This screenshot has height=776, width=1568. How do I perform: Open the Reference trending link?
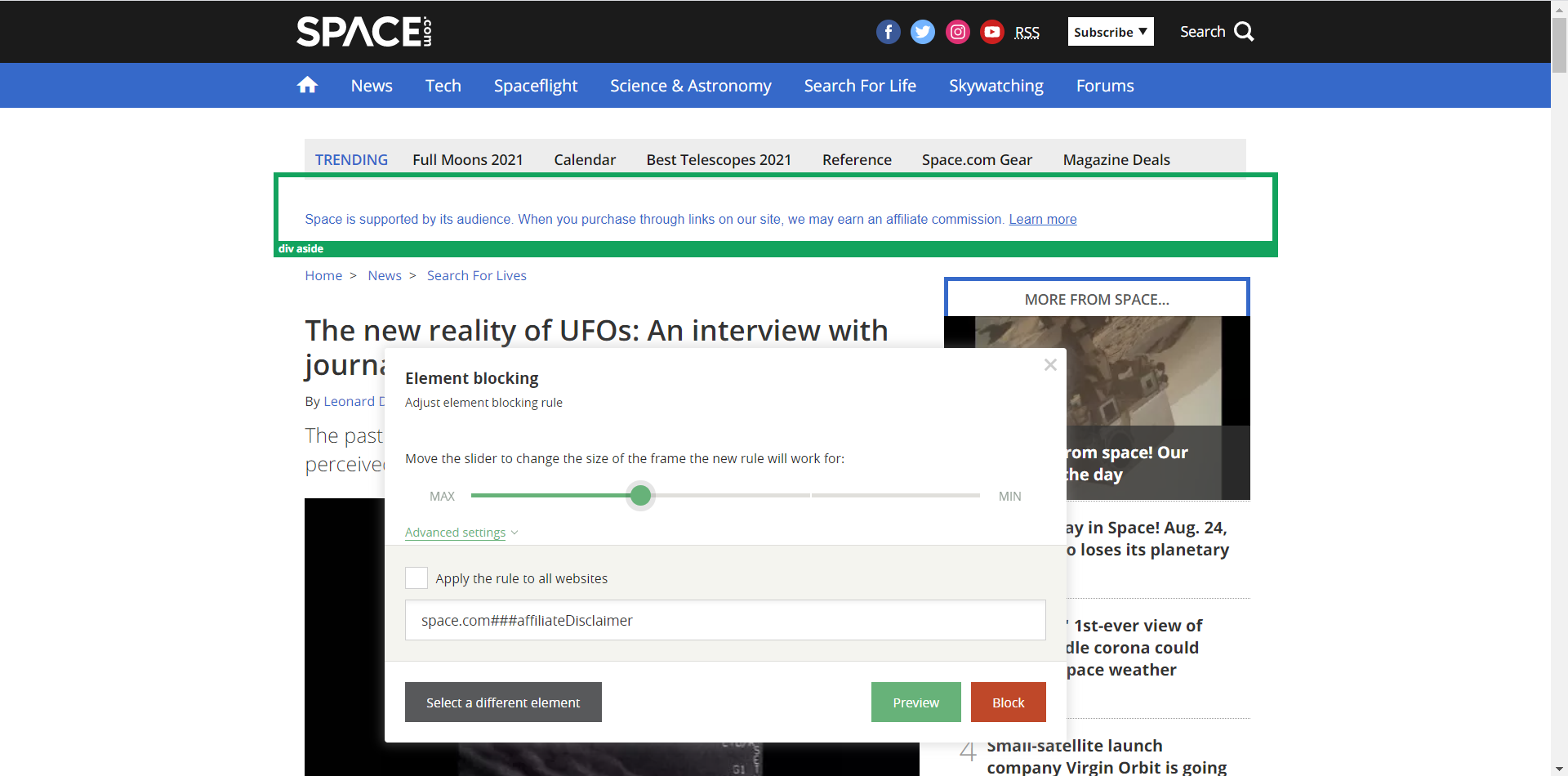[x=857, y=160]
